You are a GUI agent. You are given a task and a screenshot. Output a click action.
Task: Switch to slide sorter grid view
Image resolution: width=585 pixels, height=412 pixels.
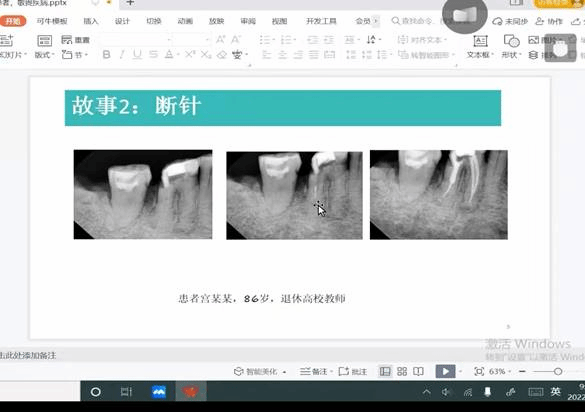coord(402,371)
